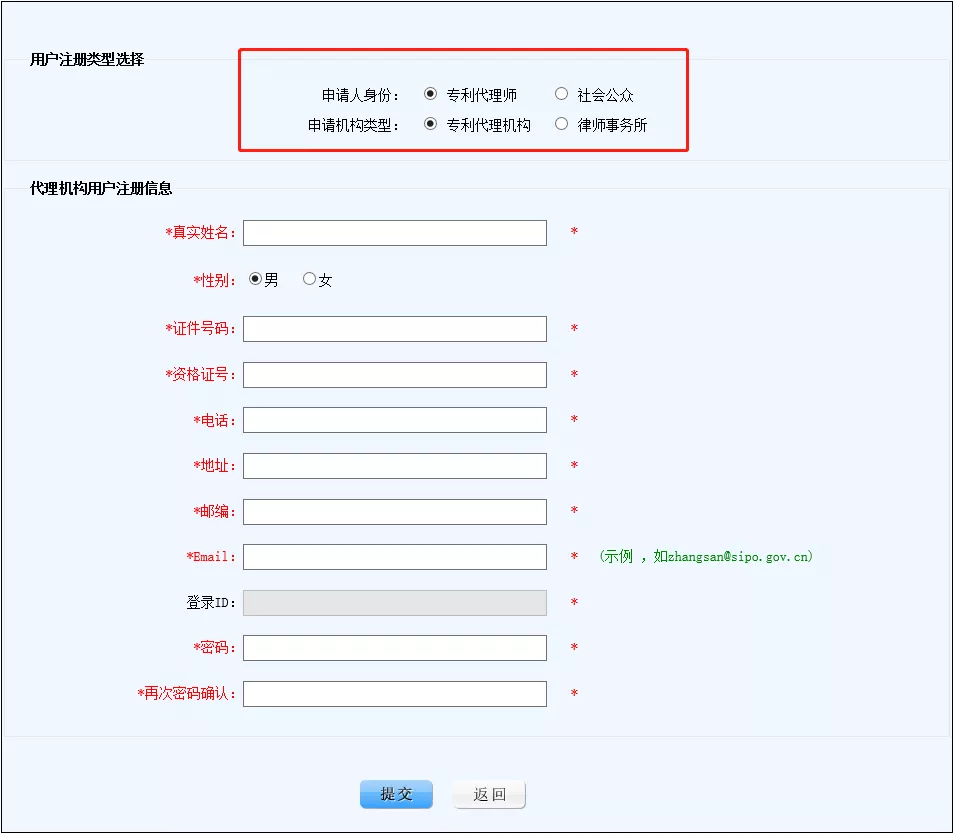Select 专利代理机构 organization type radio

(x=430, y=124)
